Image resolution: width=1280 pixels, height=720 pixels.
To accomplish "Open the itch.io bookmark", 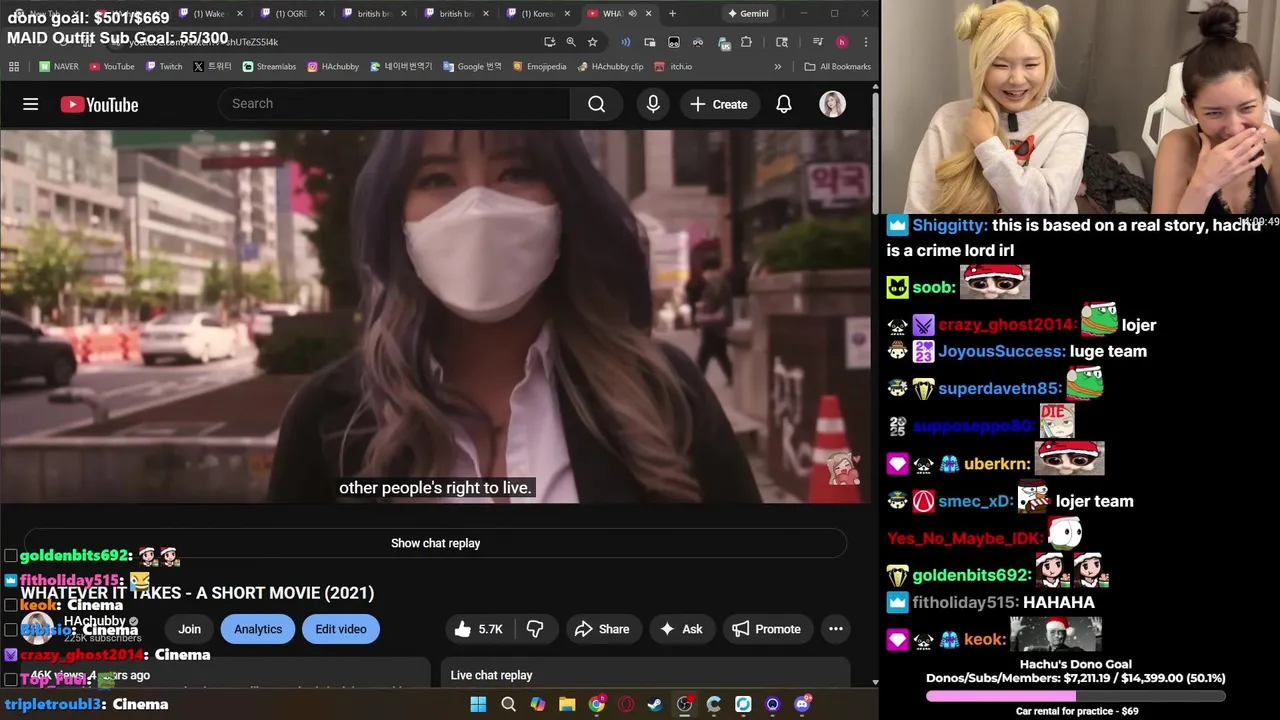I will [674, 67].
